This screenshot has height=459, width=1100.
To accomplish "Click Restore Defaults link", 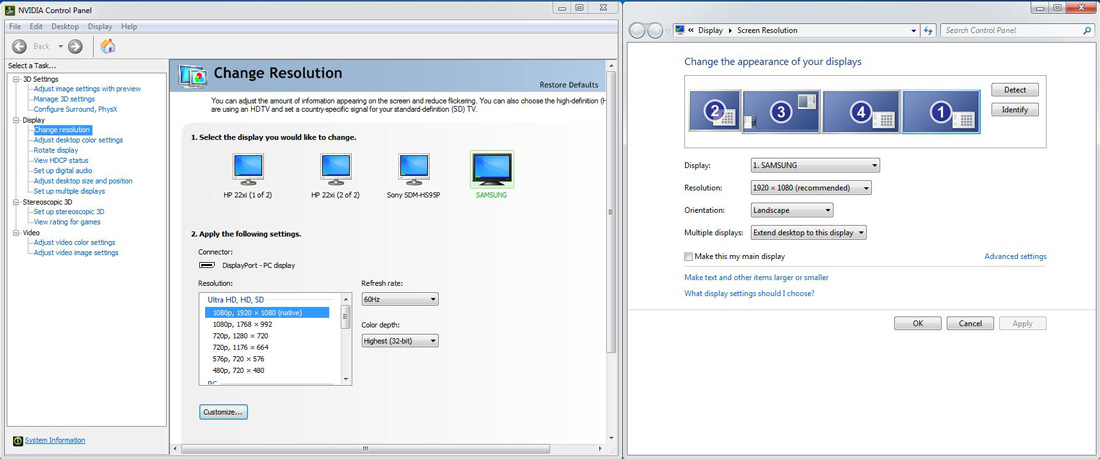I will 569,85.
